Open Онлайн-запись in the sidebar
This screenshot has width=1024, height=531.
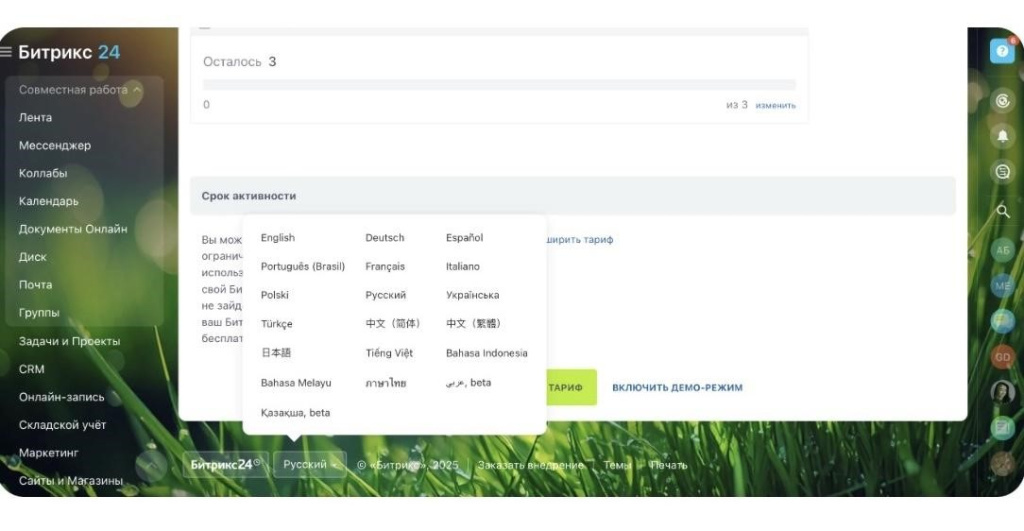click(x=61, y=397)
